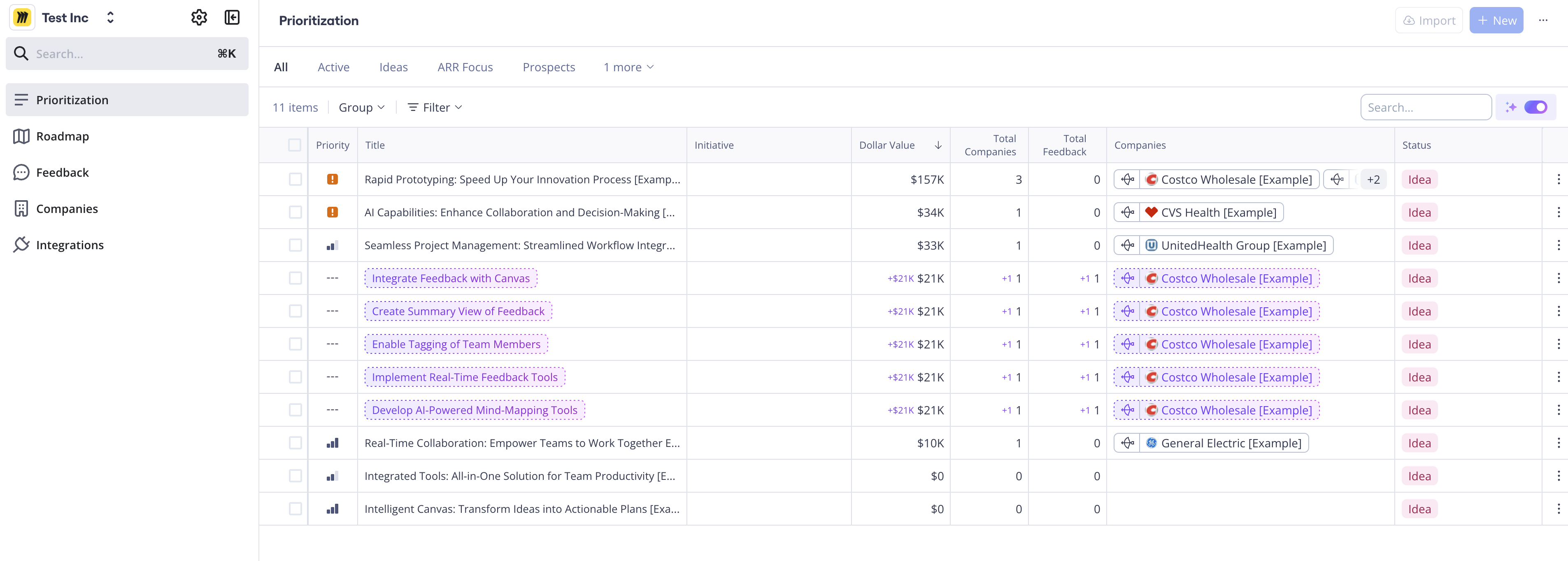Open row actions for Rapid Prototyping row
The height and width of the screenshot is (561, 1568).
click(1558, 179)
